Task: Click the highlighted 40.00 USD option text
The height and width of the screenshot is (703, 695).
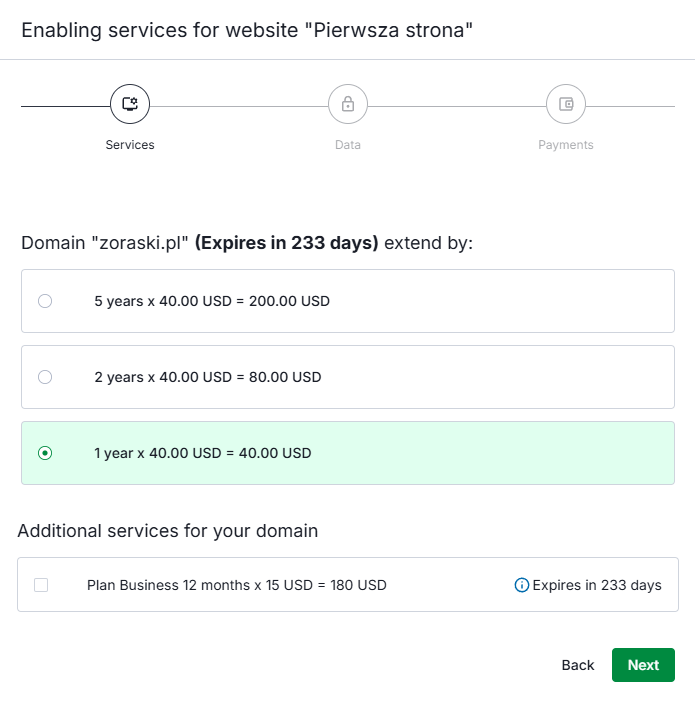Action: pyautogui.click(x=203, y=453)
